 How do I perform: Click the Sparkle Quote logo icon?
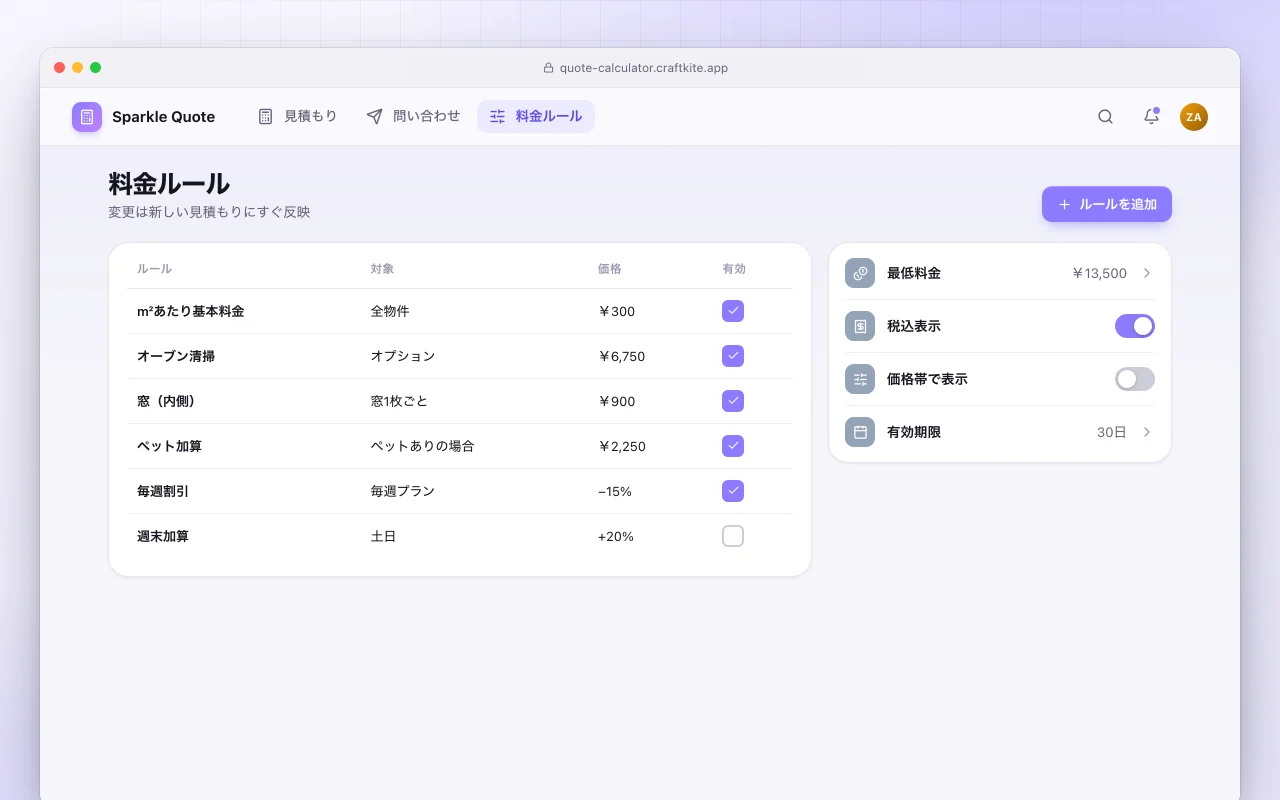point(87,117)
